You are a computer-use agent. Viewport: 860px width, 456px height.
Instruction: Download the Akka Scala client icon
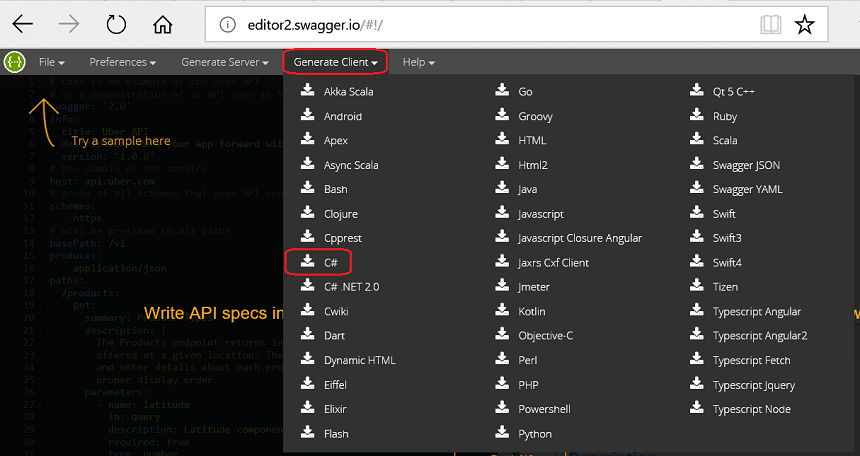(307, 89)
